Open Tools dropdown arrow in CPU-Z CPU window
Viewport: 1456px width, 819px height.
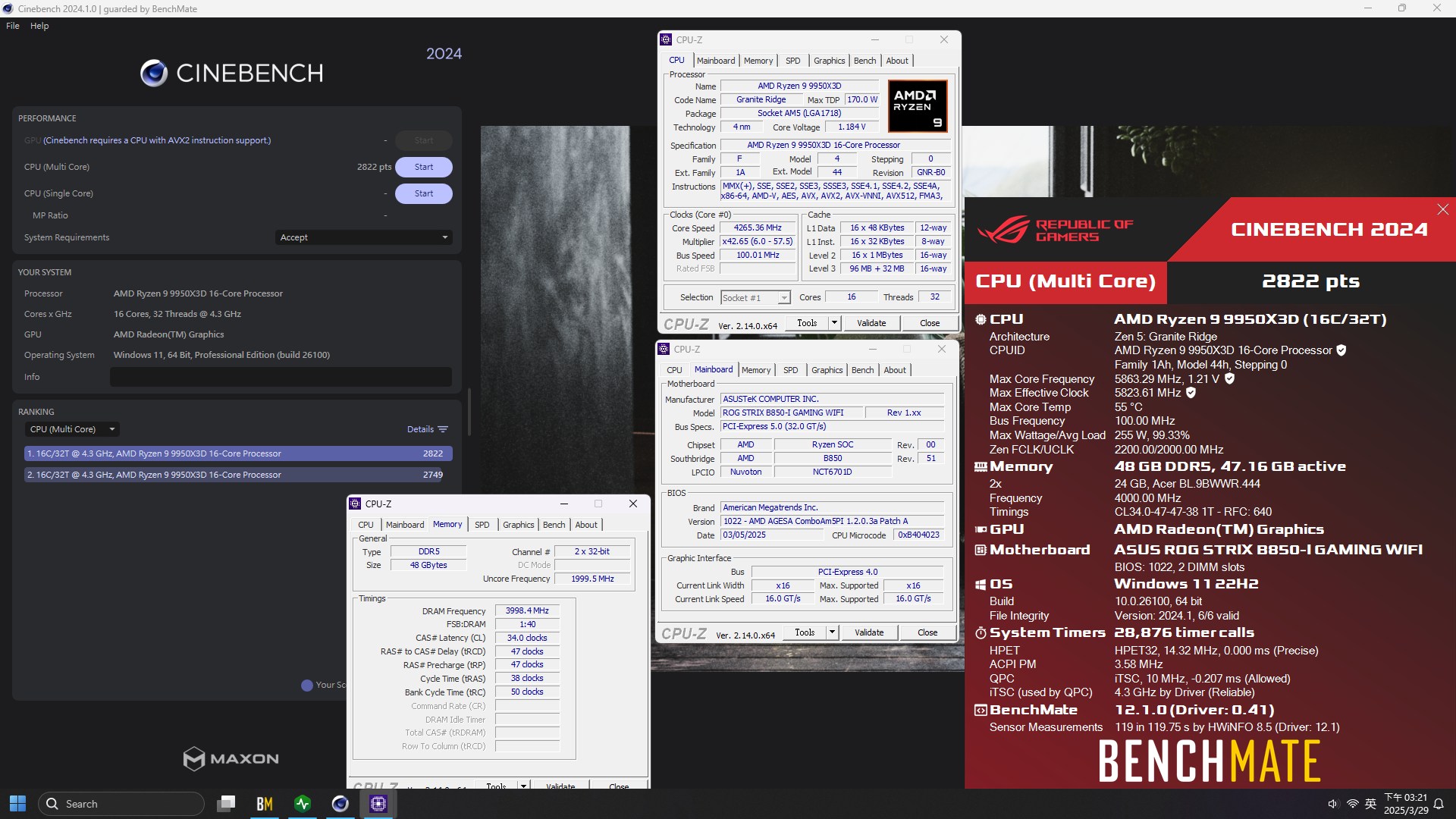tap(834, 323)
